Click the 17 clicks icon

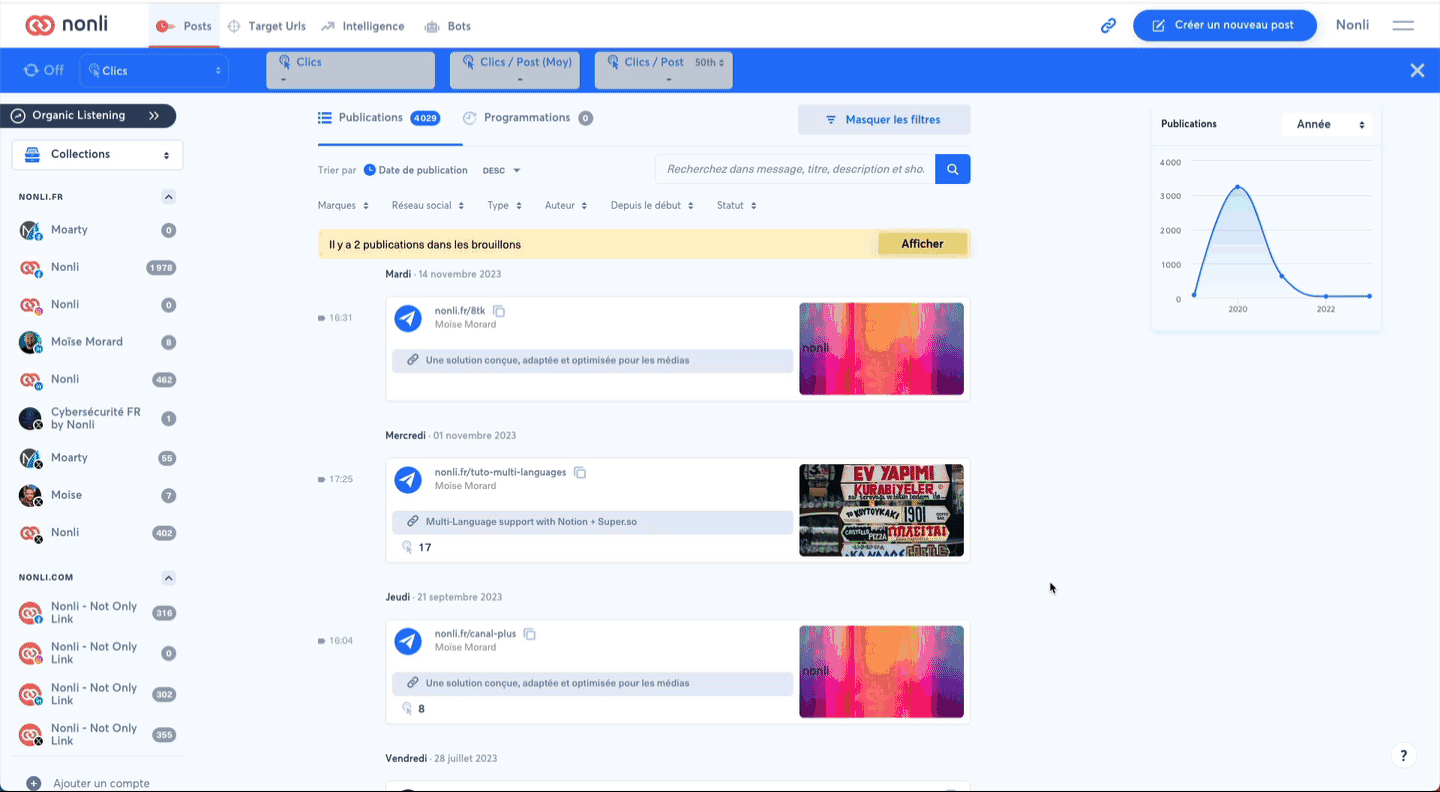[407, 547]
